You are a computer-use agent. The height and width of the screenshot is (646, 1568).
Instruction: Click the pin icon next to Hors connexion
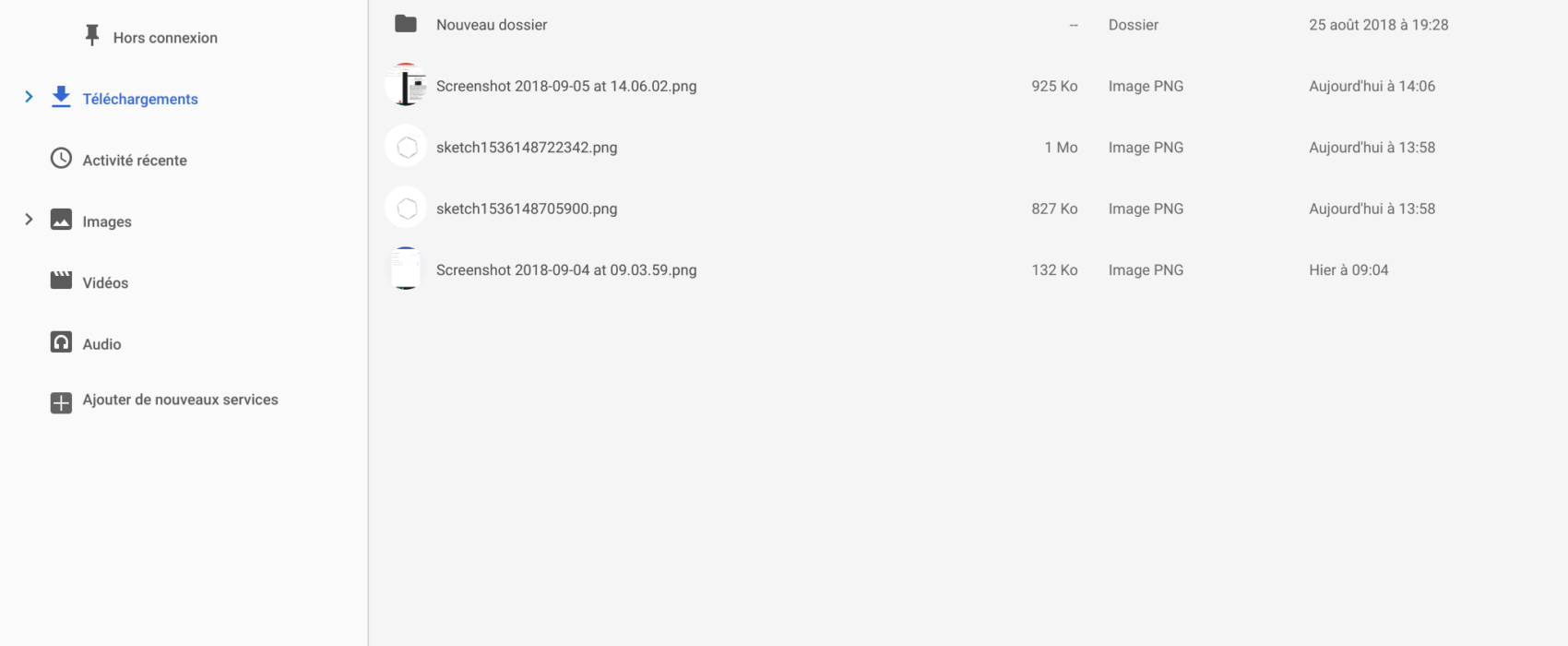tap(92, 36)
